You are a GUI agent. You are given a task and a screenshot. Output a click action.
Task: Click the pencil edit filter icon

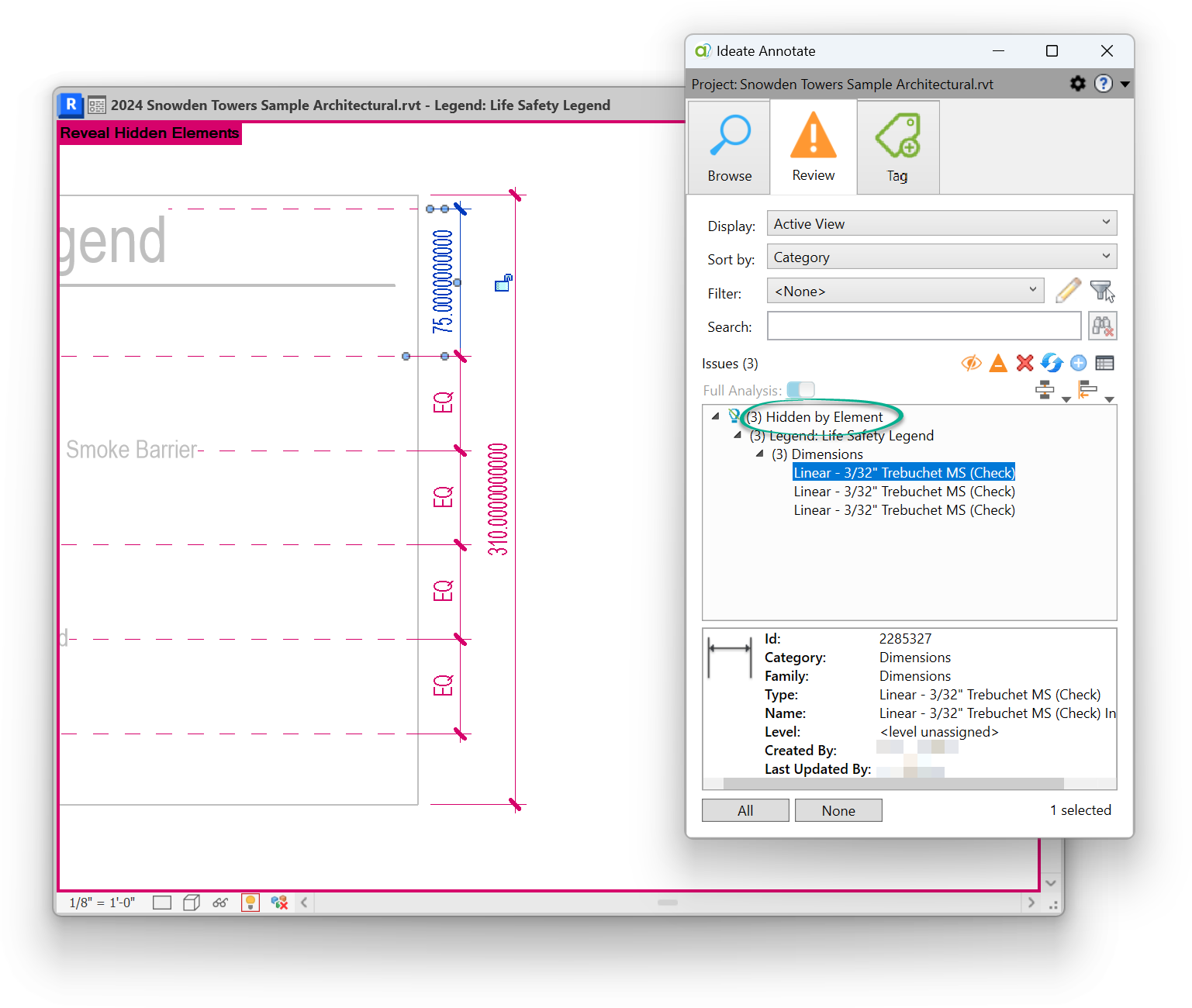click(1068, 291)
